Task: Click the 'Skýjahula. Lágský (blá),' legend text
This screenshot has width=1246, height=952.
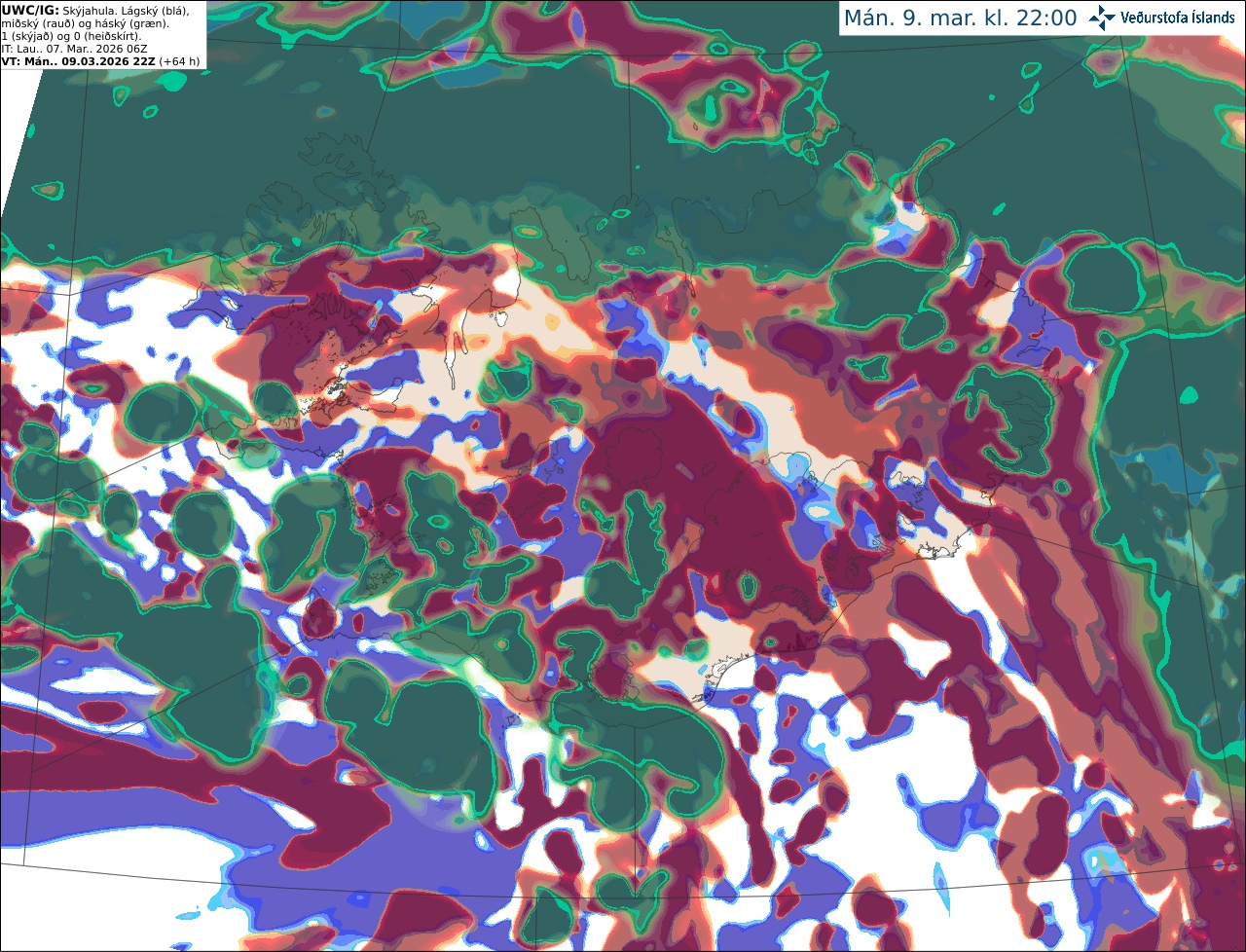Action: point(126,10)
